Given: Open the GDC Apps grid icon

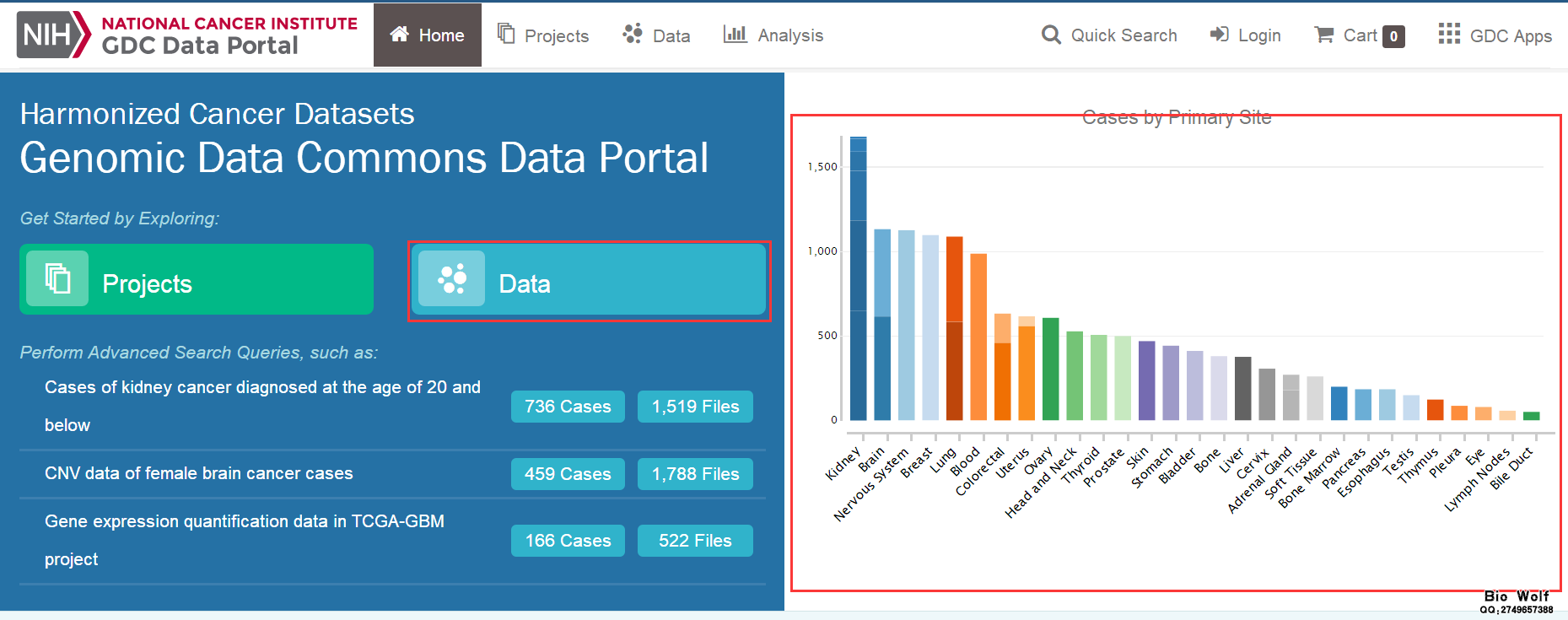Looking at the screenshot, I should click(x=1449, y=34).
